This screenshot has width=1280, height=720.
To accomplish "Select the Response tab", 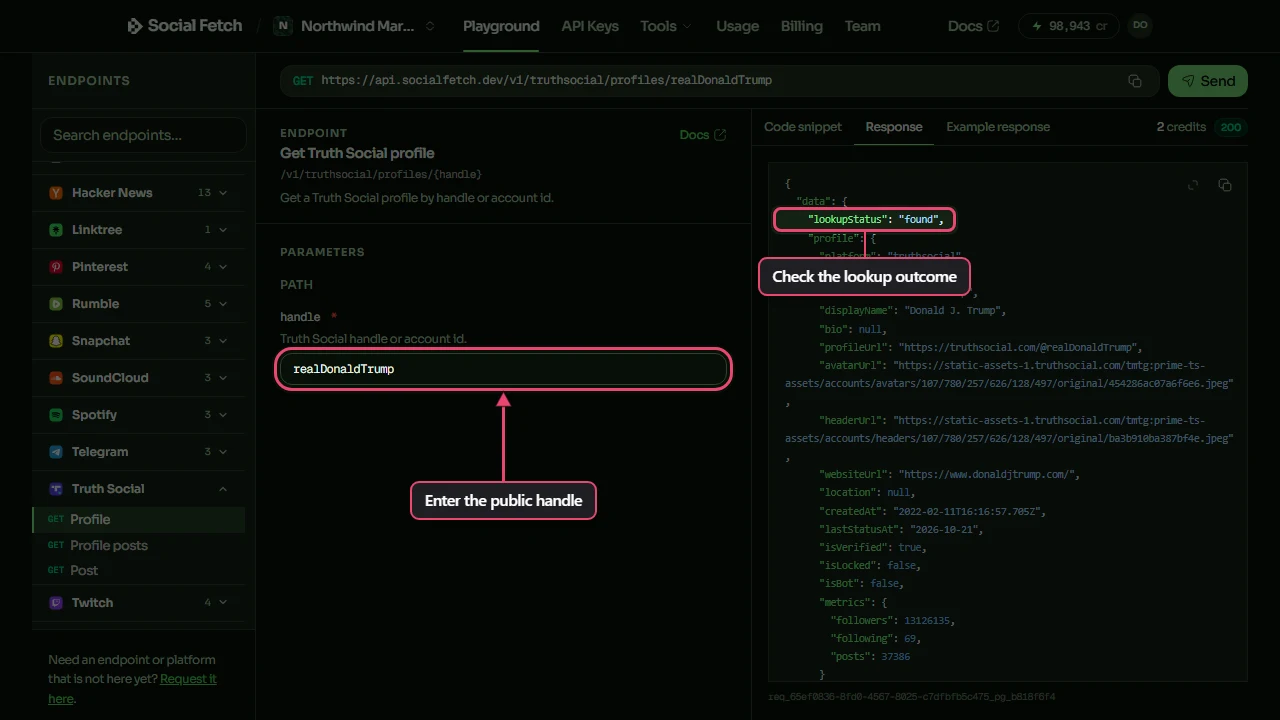I will pos(894,127).
